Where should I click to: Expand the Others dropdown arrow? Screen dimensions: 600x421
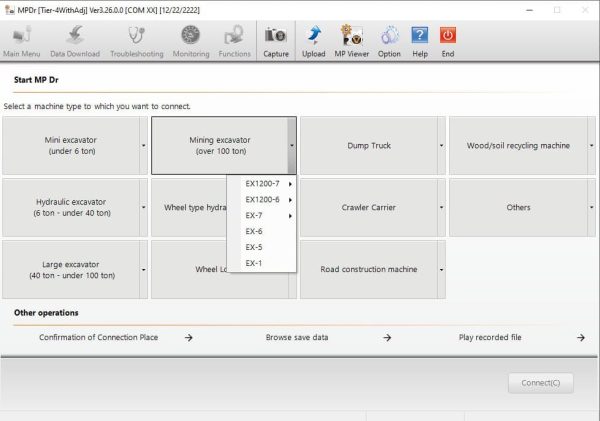592,207
